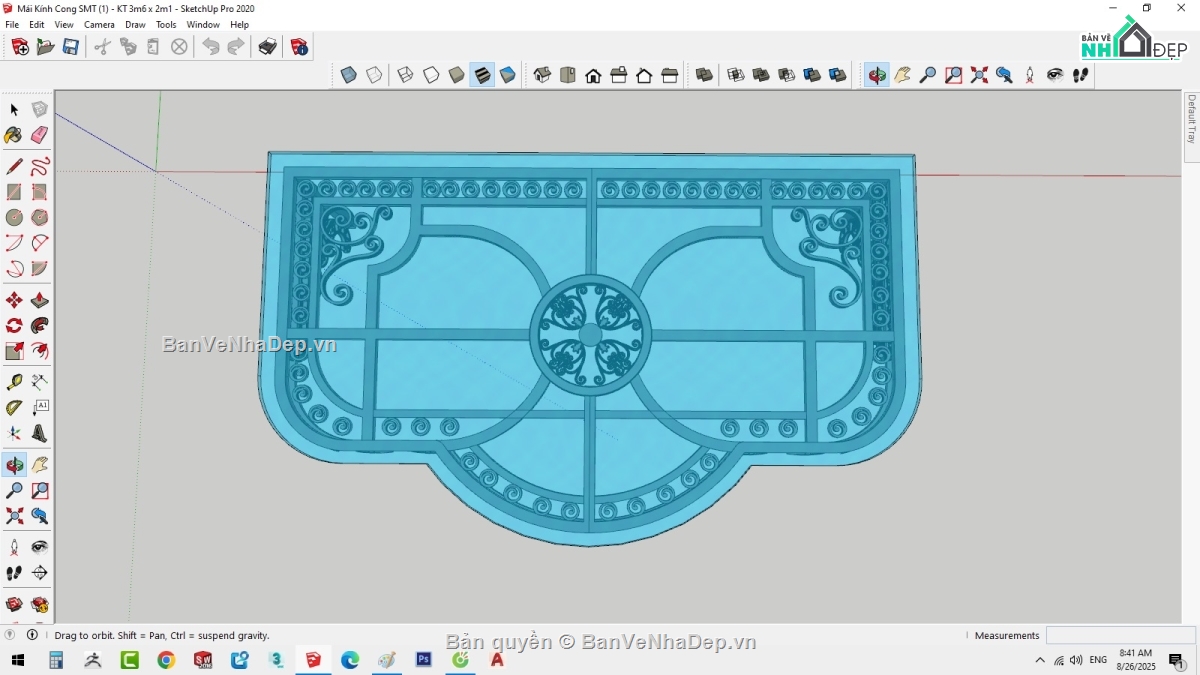Open the Draw menu

(135, 24)
